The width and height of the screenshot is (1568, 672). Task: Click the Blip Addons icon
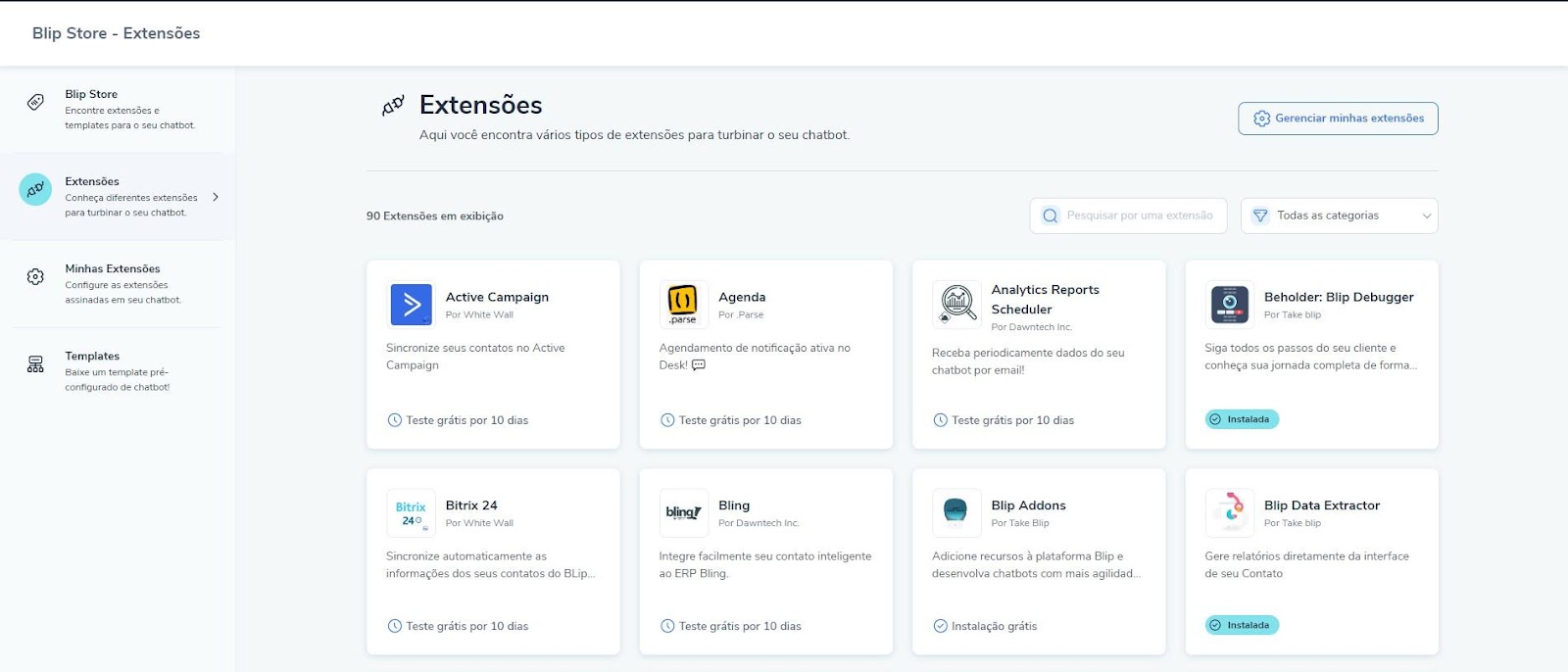(956, 513)
